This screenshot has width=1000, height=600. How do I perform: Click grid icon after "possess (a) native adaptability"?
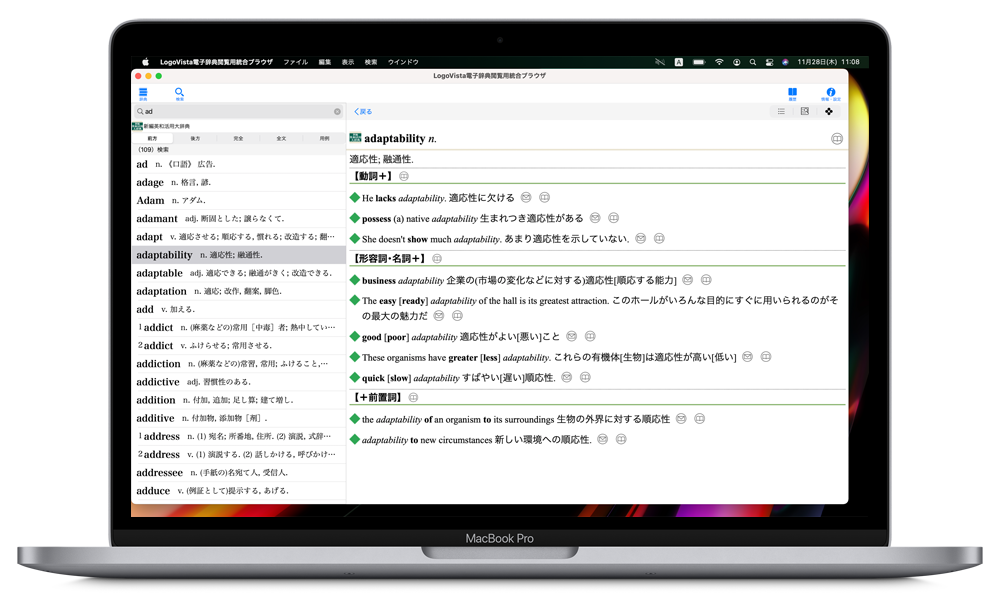coord(614,218)
